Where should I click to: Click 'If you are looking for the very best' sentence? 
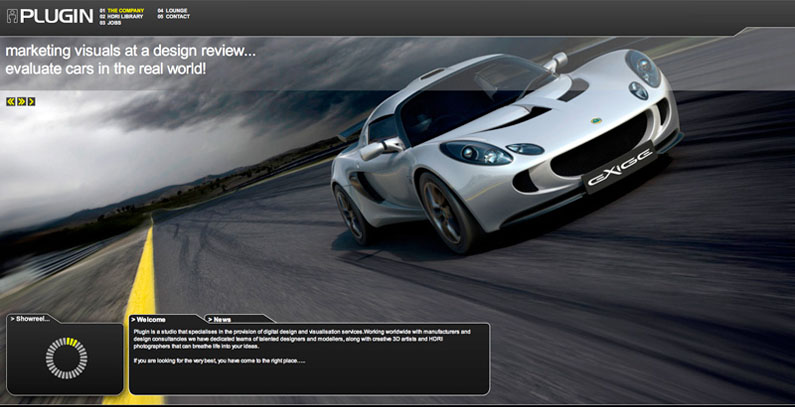coord(220,361)
